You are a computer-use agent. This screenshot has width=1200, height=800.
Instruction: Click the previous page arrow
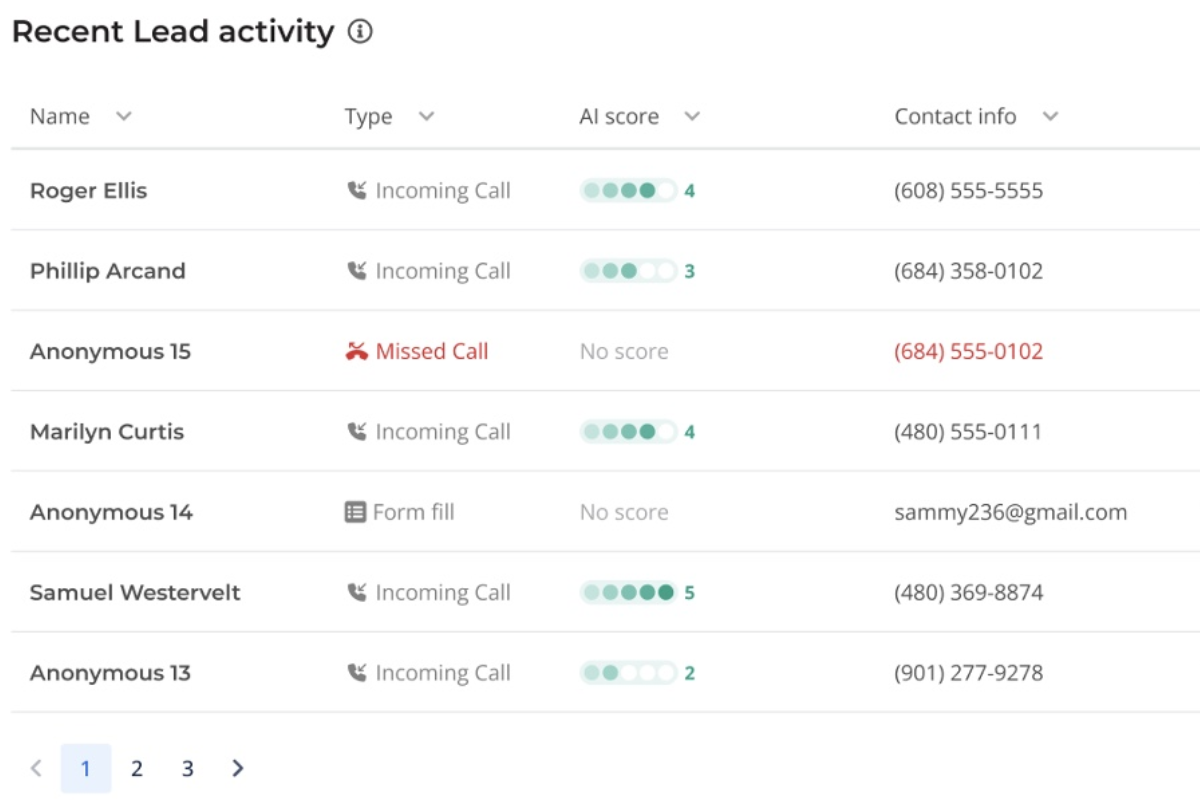pos(36,768)
